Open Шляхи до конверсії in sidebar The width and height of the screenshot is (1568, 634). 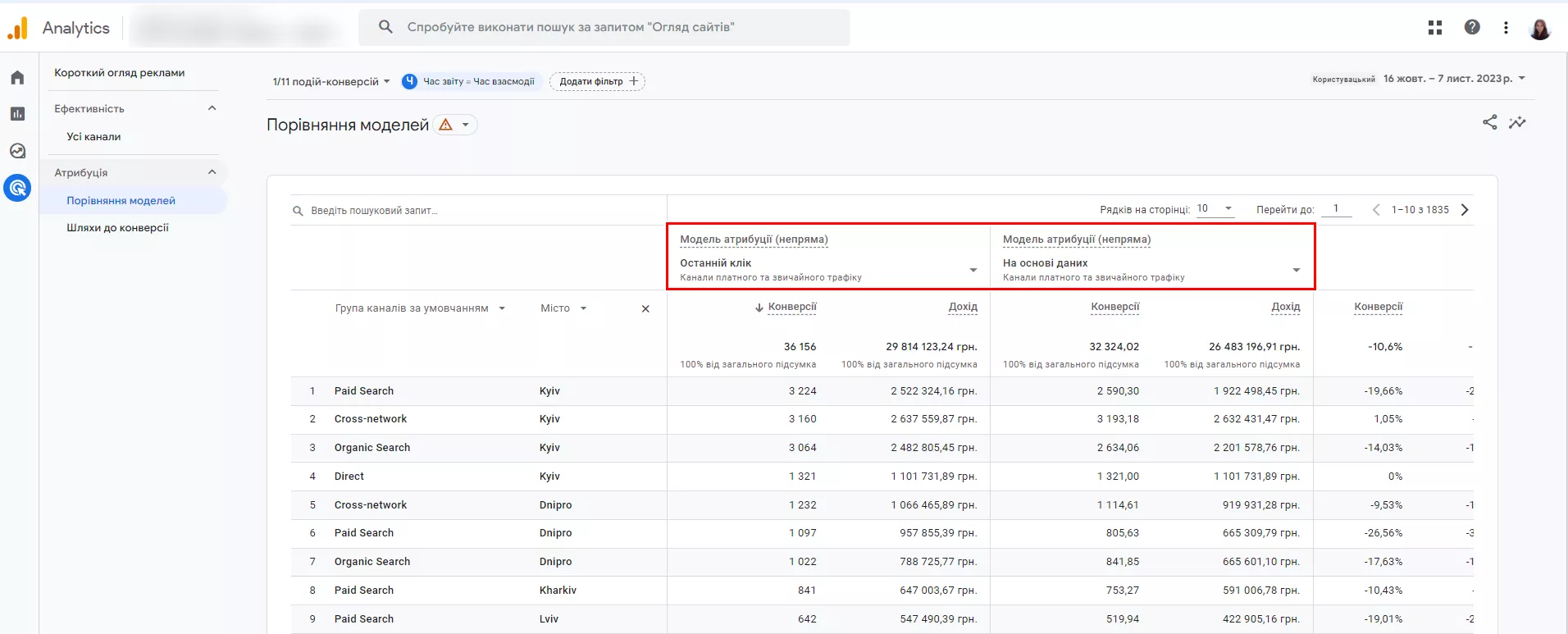[118, 228]
